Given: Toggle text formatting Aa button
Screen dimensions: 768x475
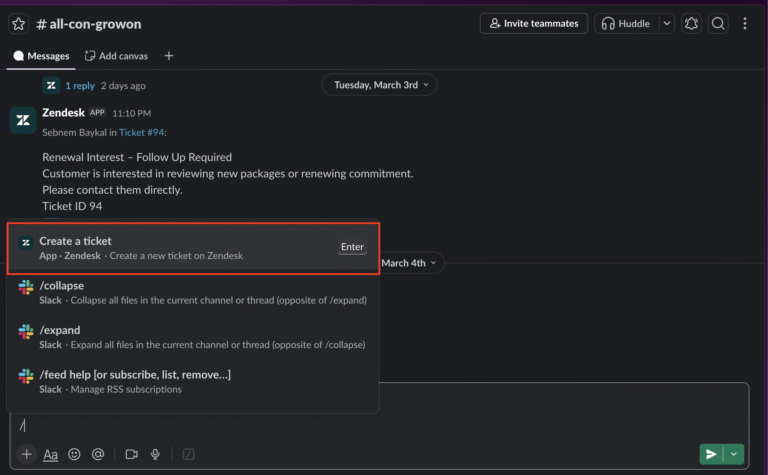Looking at the screenshot, I should pos(50,454).
